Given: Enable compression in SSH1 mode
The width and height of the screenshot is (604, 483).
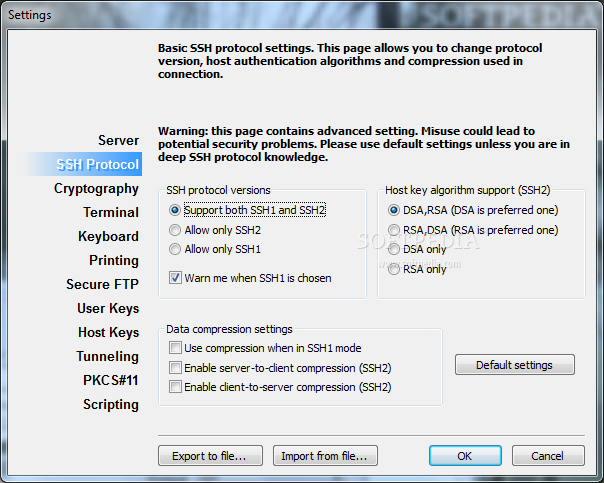Looking at the screenshot, I should click(x=176, y=348).
